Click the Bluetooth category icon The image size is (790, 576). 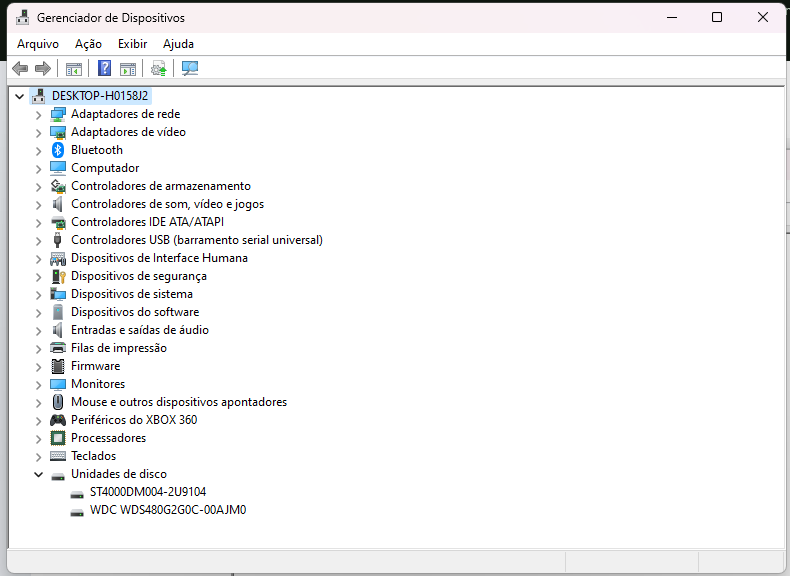[x=58, y=150]
